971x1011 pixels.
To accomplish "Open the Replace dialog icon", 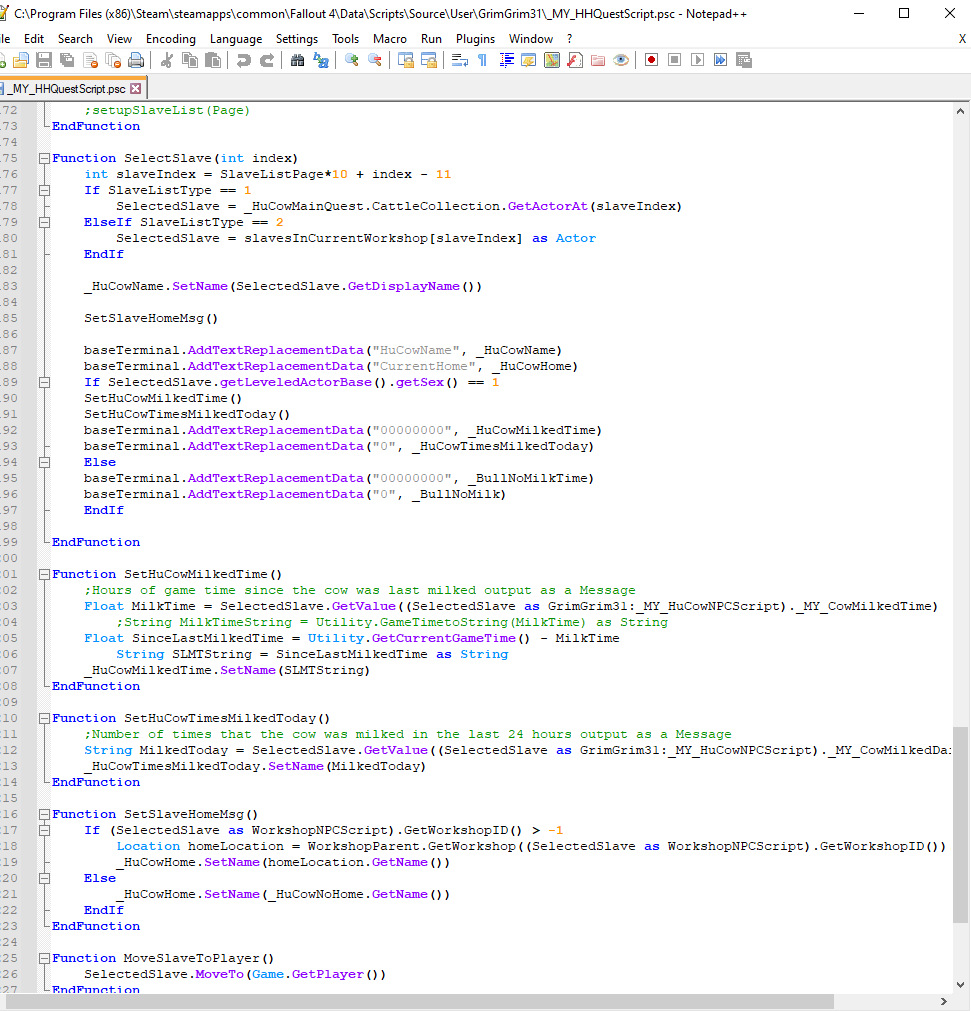I will pyautogui.click(x=320, y=61).
